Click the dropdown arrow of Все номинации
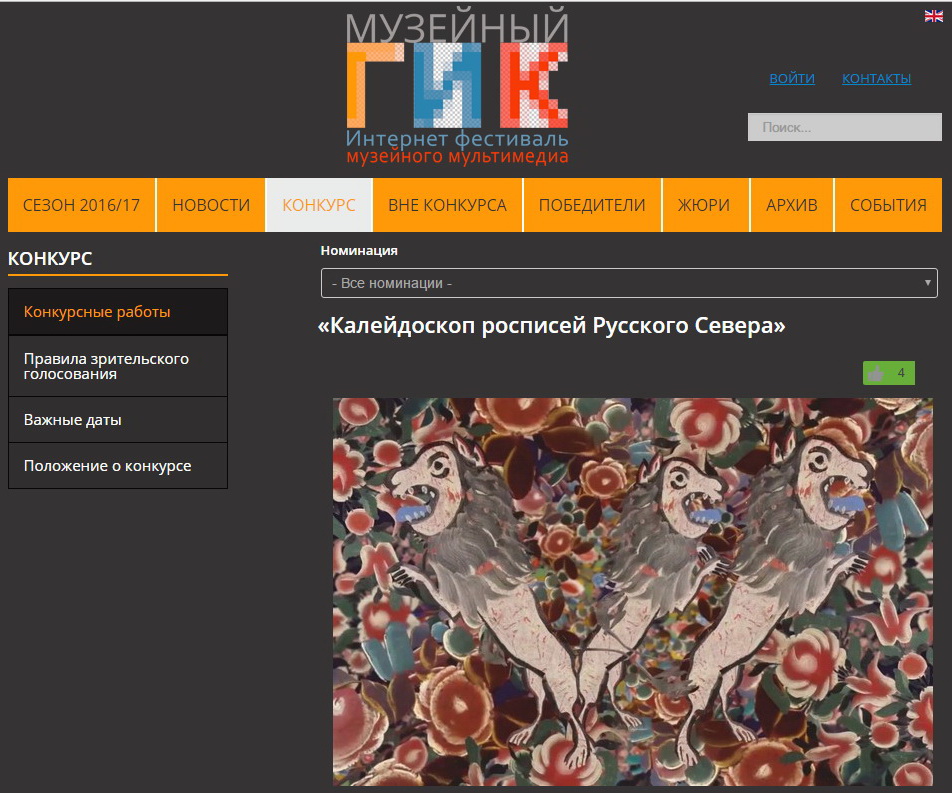 (927, 283)
